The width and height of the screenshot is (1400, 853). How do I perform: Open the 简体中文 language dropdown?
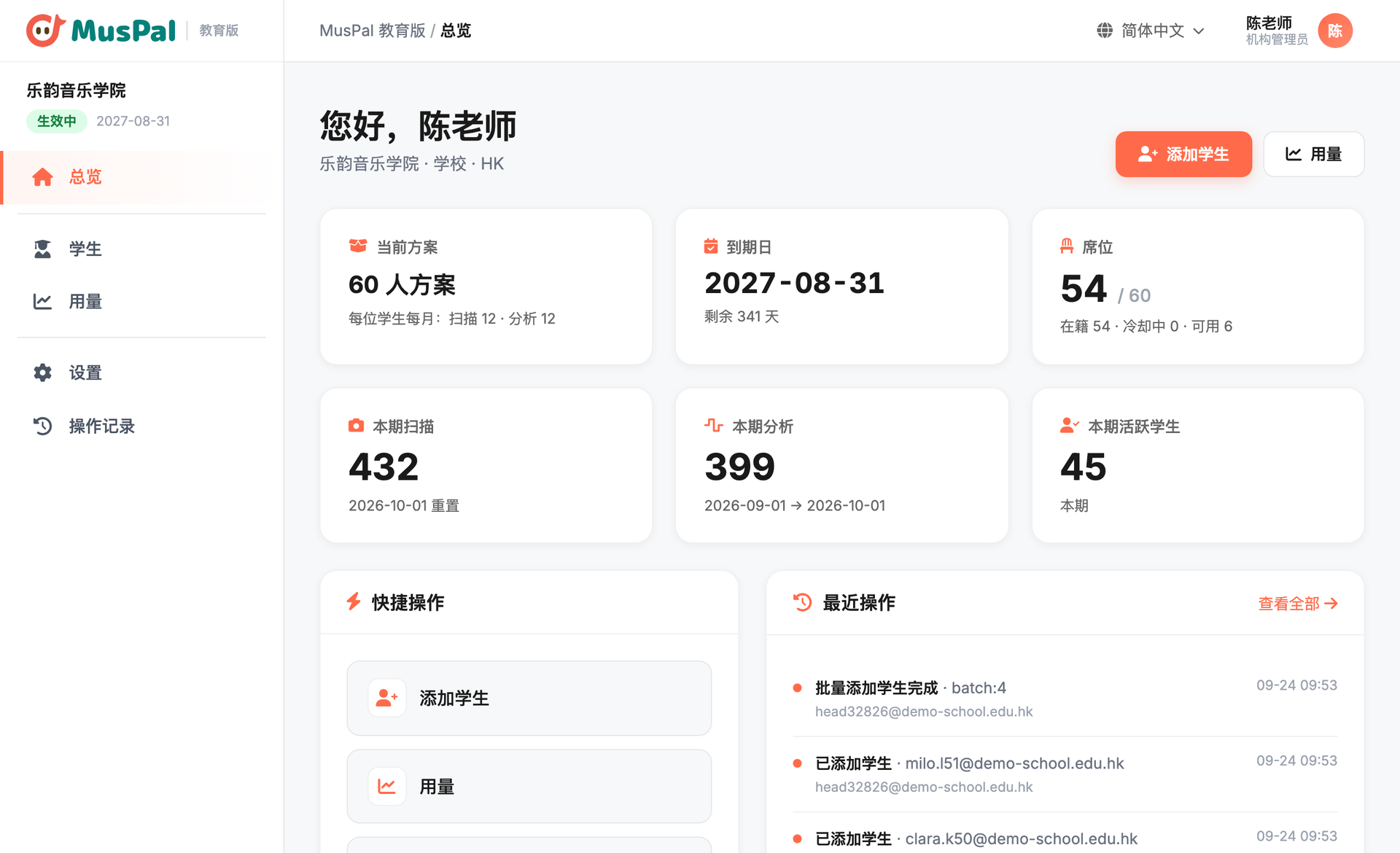[x=1151, y=31]
